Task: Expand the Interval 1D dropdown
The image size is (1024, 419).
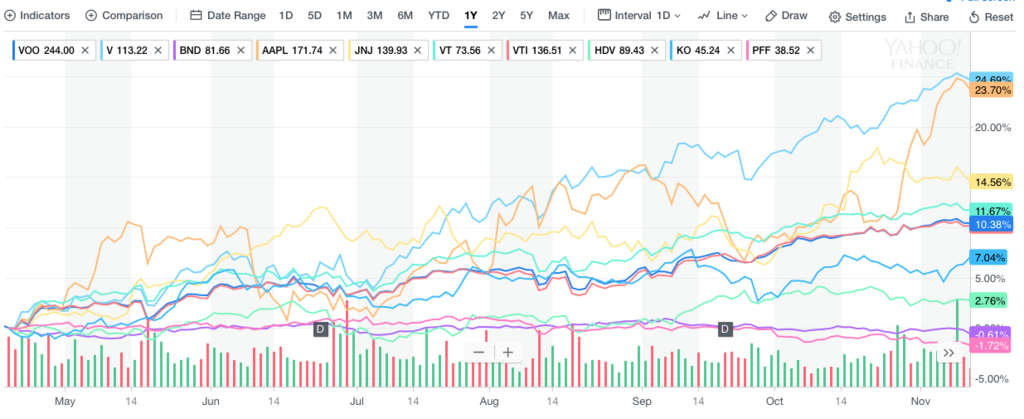Action: pyautogui.click(x=639, y=15)
